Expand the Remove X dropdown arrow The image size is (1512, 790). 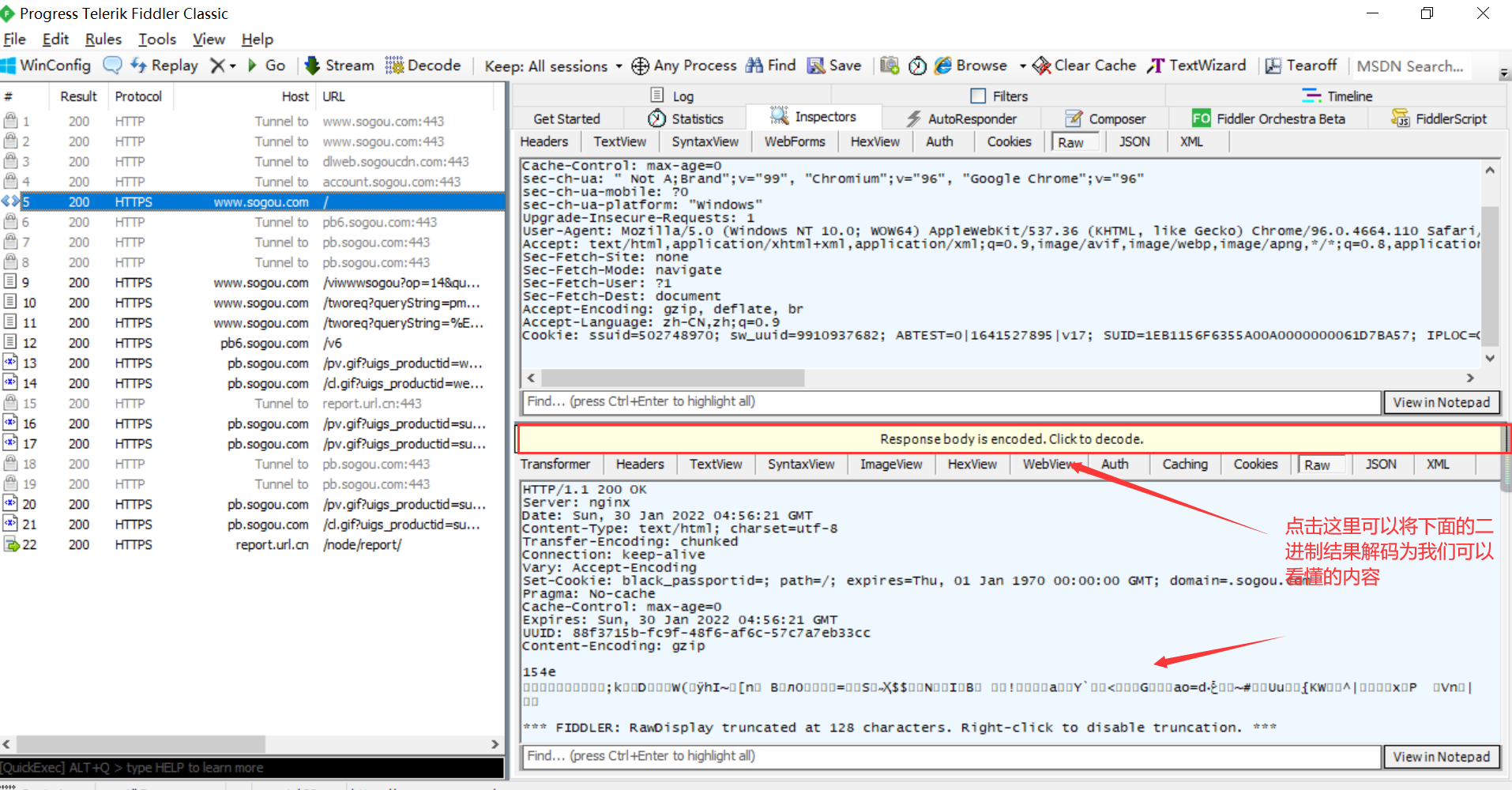[233, 66]
